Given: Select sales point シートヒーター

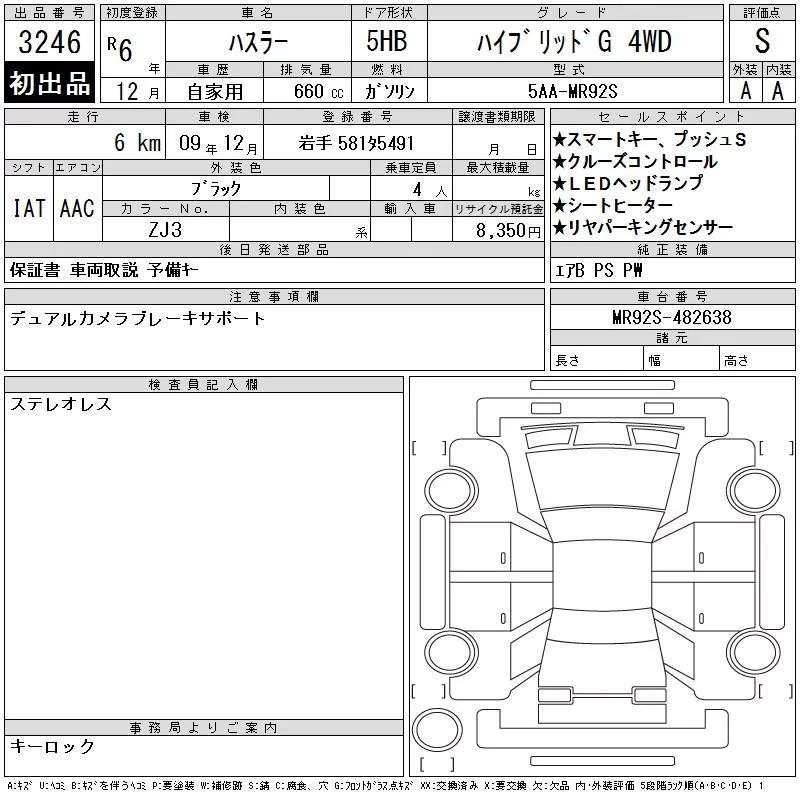Looking at the screenshot, I should (613, 205).
